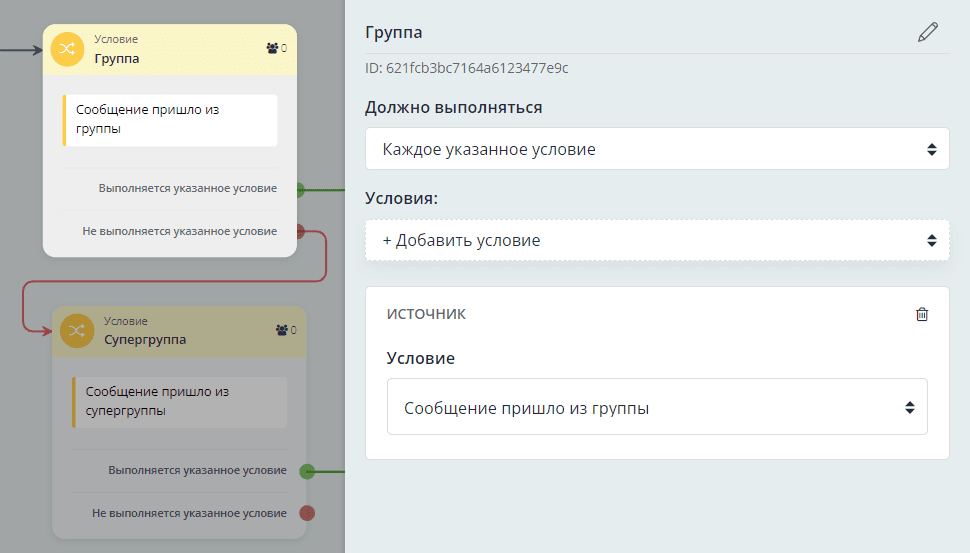
Task: Click the users counter icon on Супергруппа node
Action: coord(281,330)
